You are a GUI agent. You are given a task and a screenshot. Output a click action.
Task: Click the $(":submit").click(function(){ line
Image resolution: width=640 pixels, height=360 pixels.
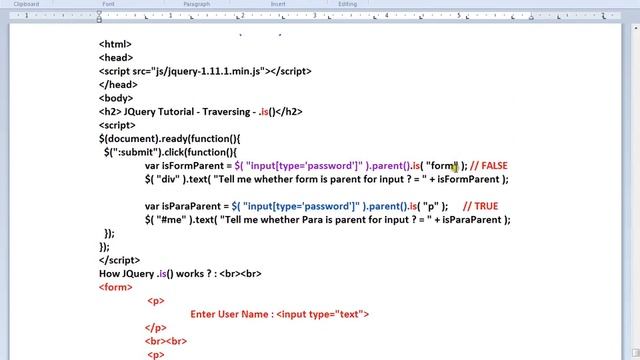pyautogui.click(x=170, y=152)
